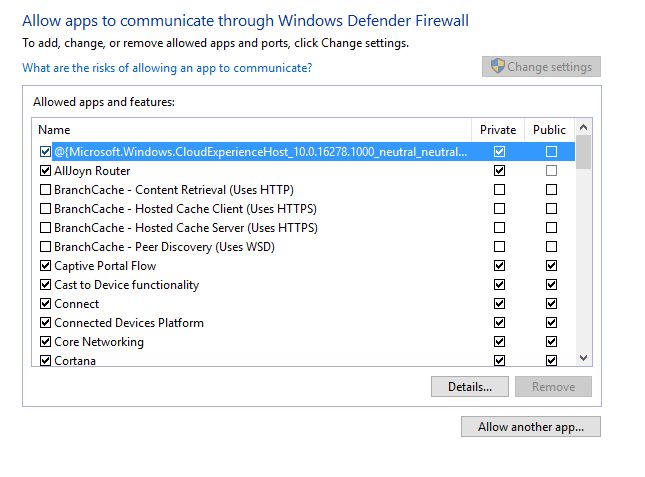This screenshot has height=477, width=645.
Task: Click the Private column header
Action: 498,130
